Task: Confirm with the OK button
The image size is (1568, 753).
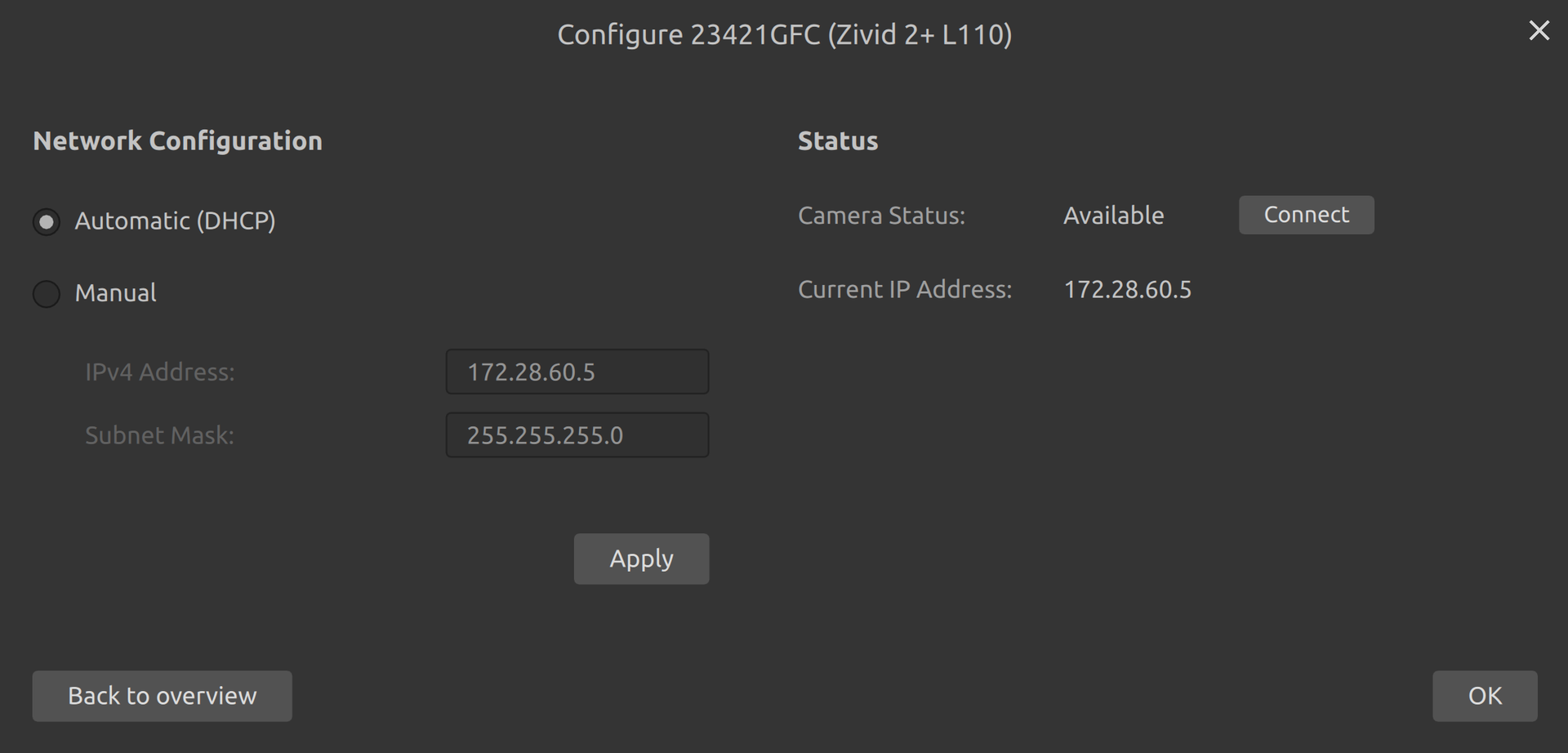Action: click(1484, 696)
